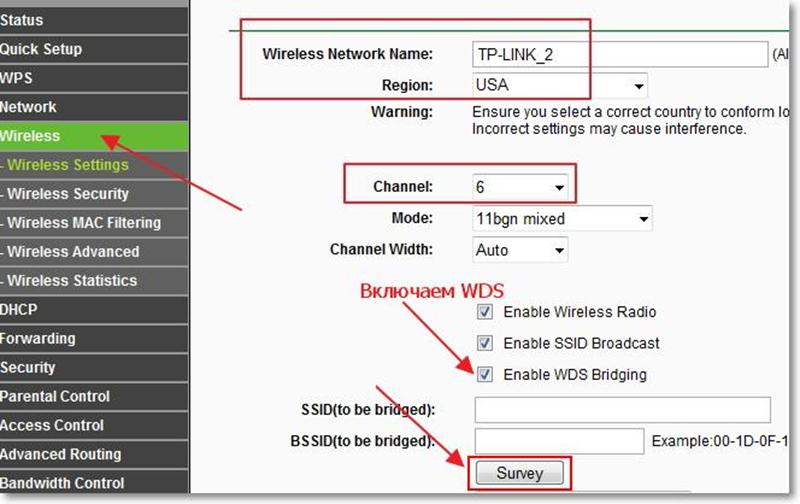
Task: Click the BSSID (to be bridged) field
Action: point(559,441)
